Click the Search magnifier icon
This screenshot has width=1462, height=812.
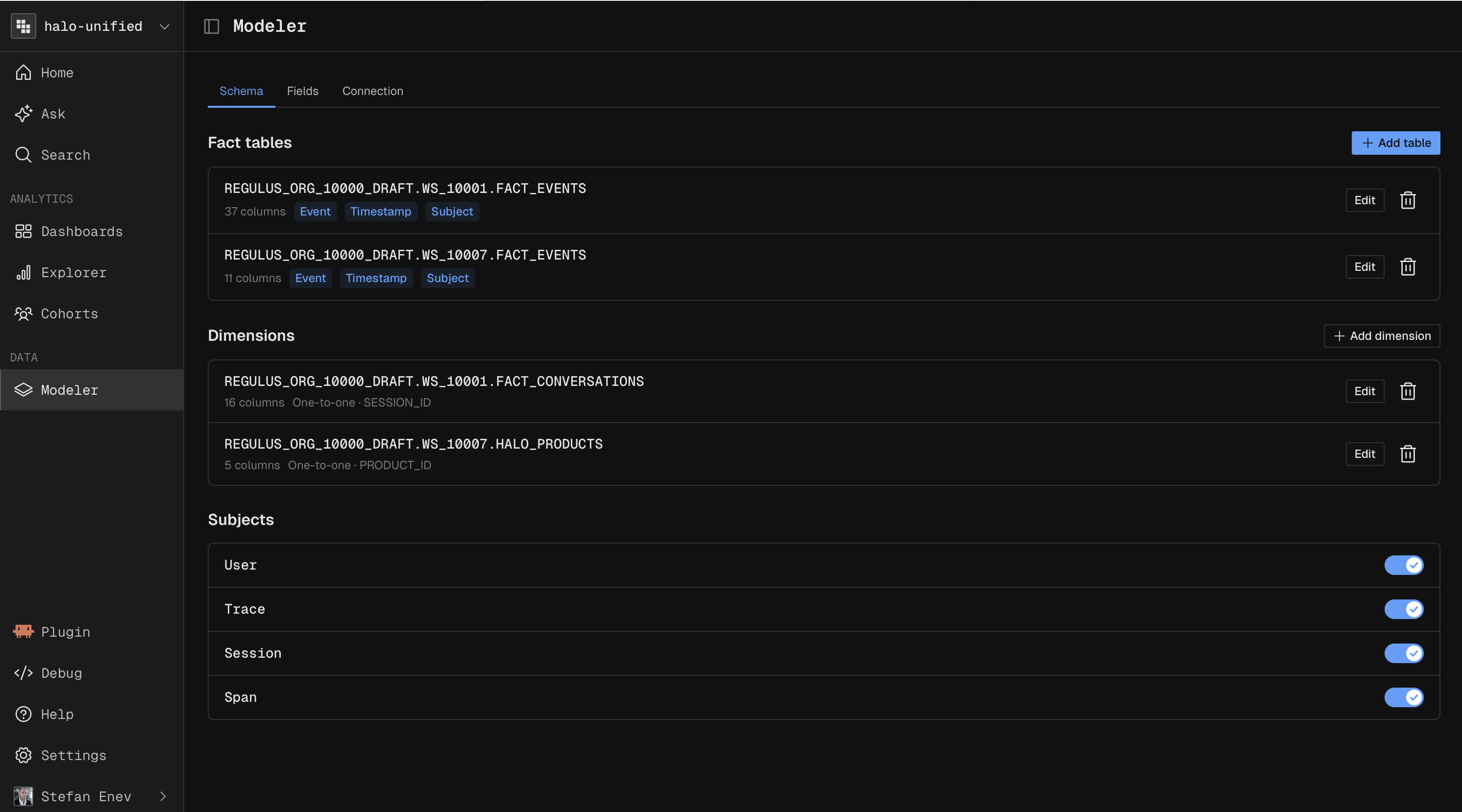coord(23,155)
